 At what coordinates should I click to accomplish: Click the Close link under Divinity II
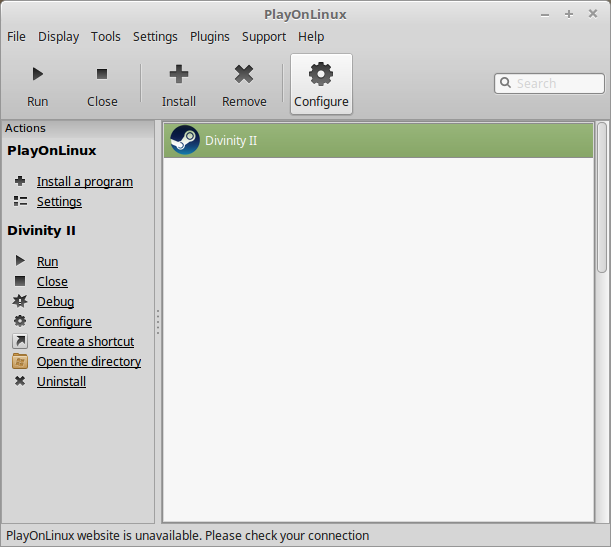coord(52,282)
